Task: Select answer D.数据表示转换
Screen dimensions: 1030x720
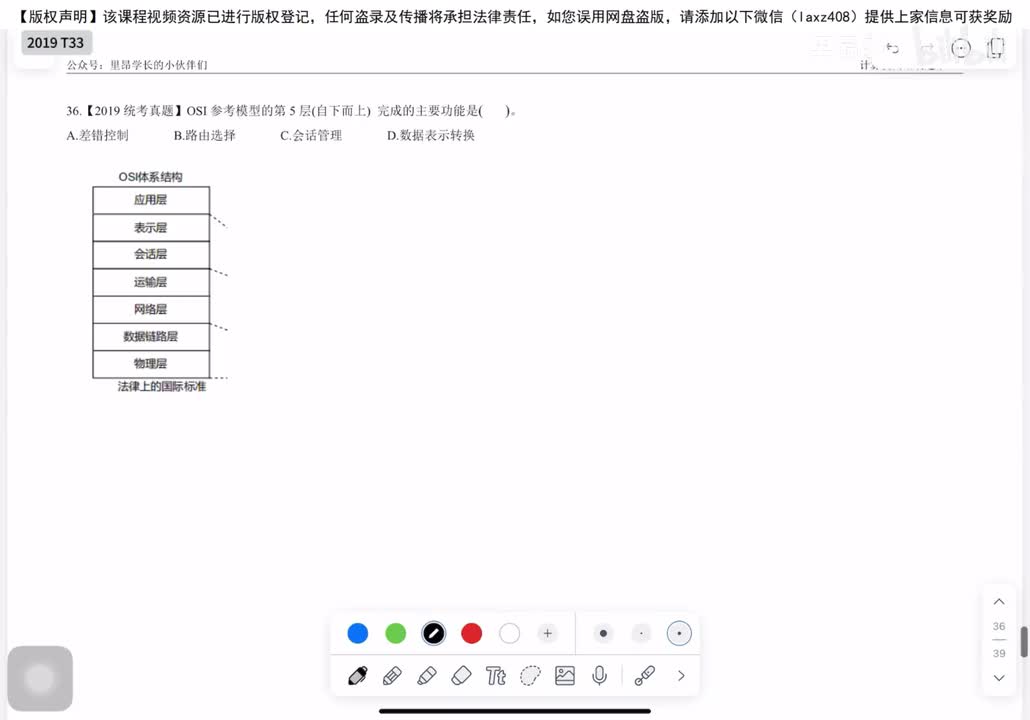Action: point(431,135)
